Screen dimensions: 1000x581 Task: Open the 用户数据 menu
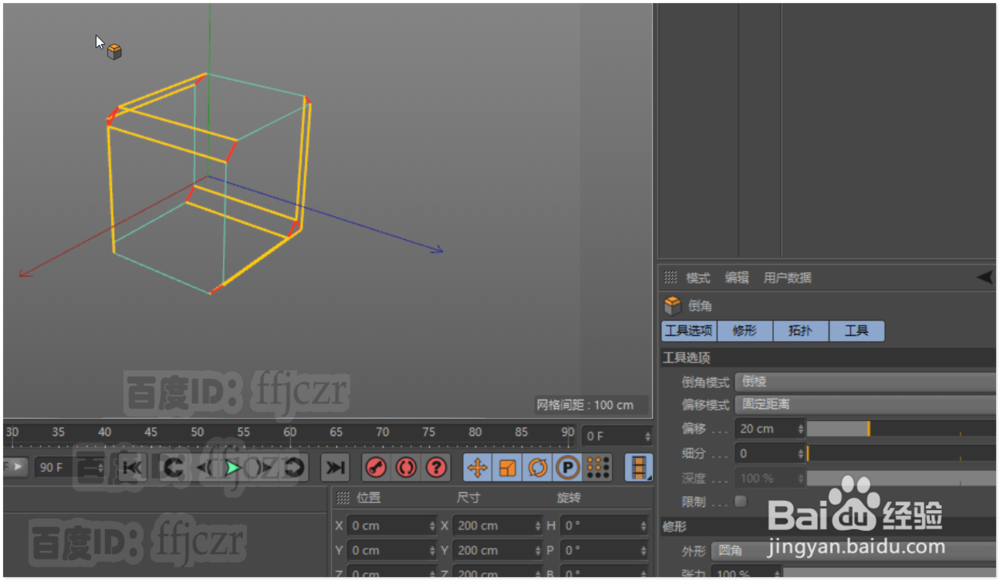point(787,278)
